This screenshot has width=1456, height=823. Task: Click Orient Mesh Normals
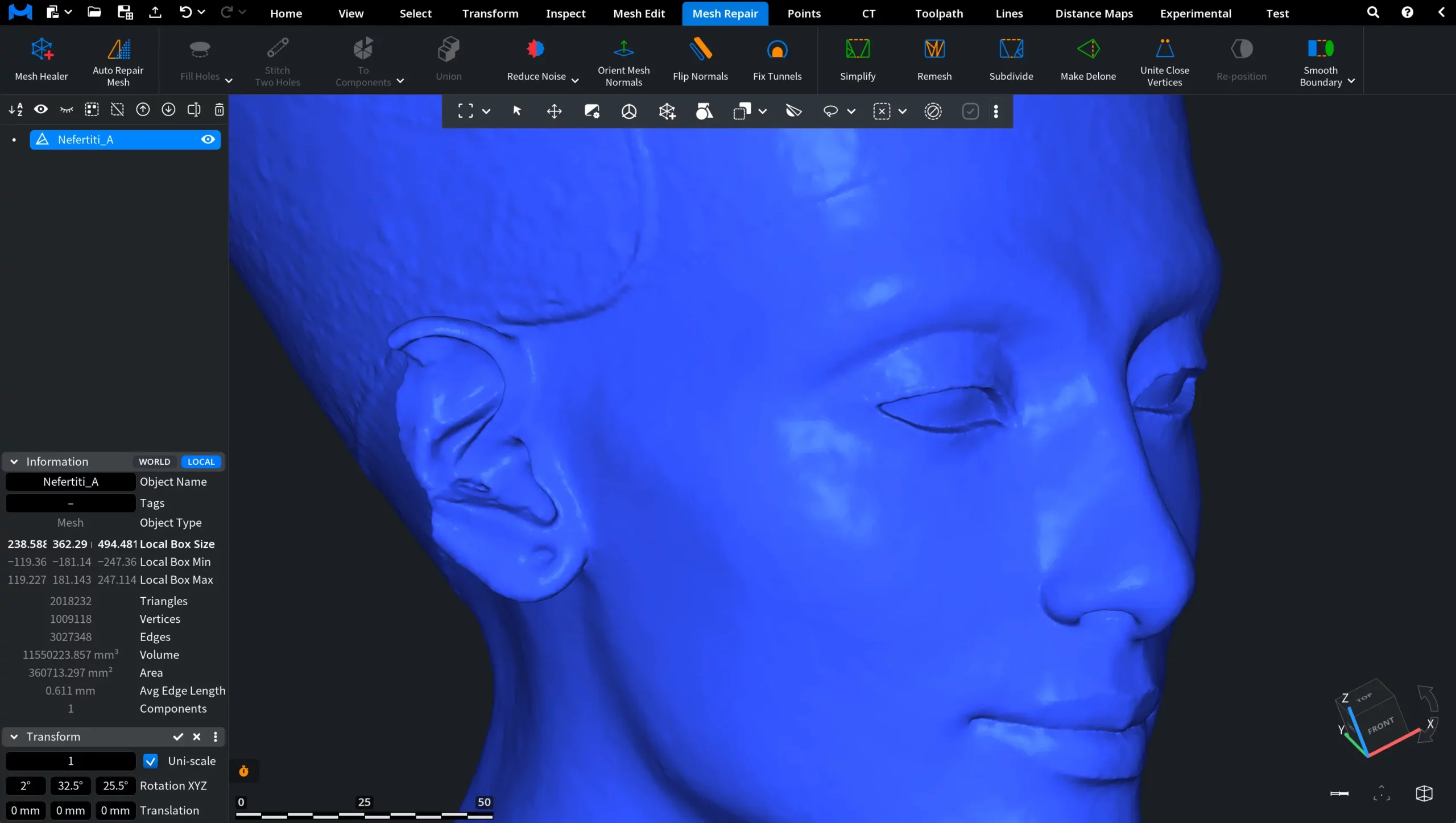coord(623,61)
